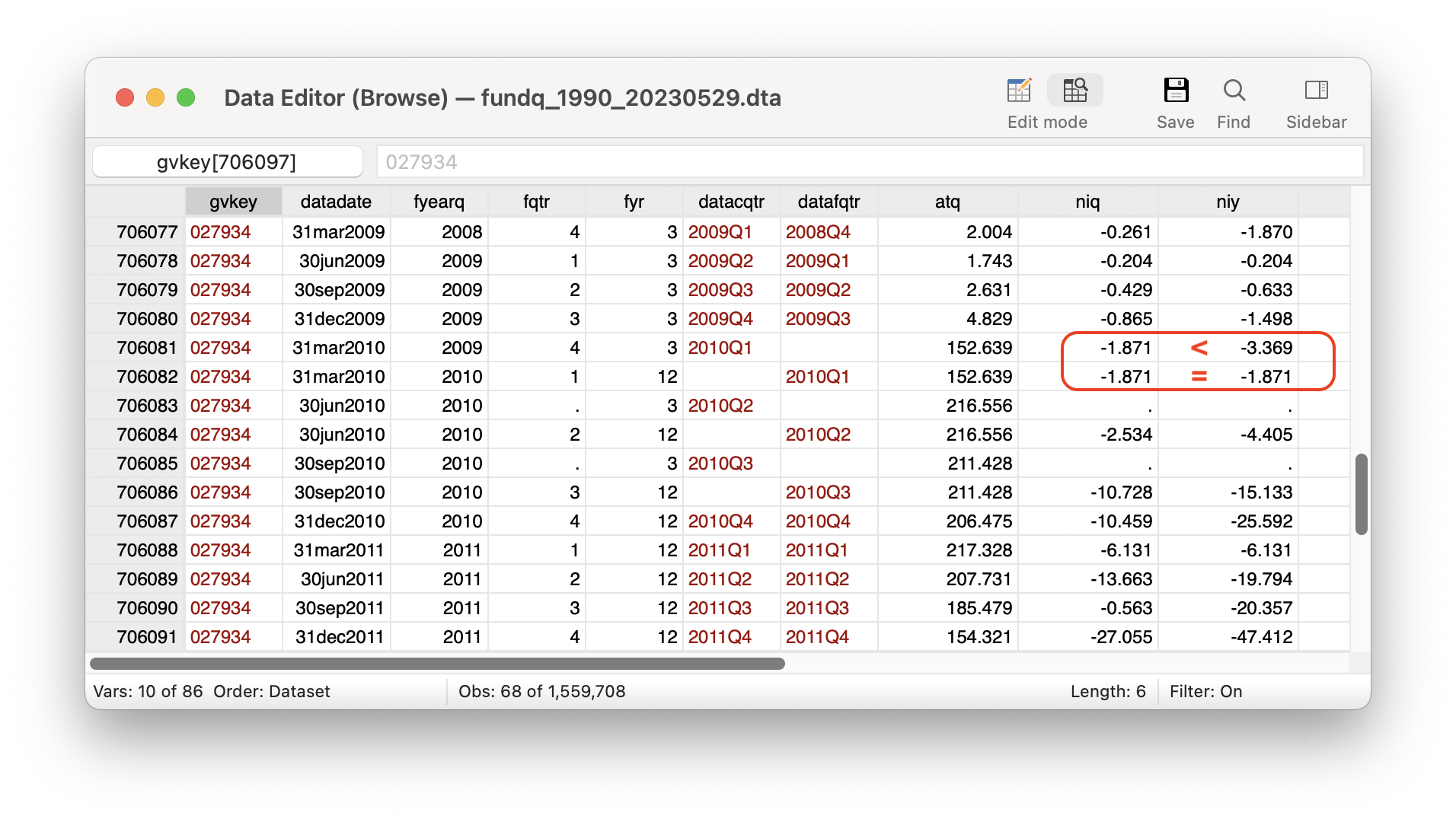Click the gvkey[706097] cell reference field
Image resolution: width=1456 pixels, height=822 pixels.
coord(227,162)
